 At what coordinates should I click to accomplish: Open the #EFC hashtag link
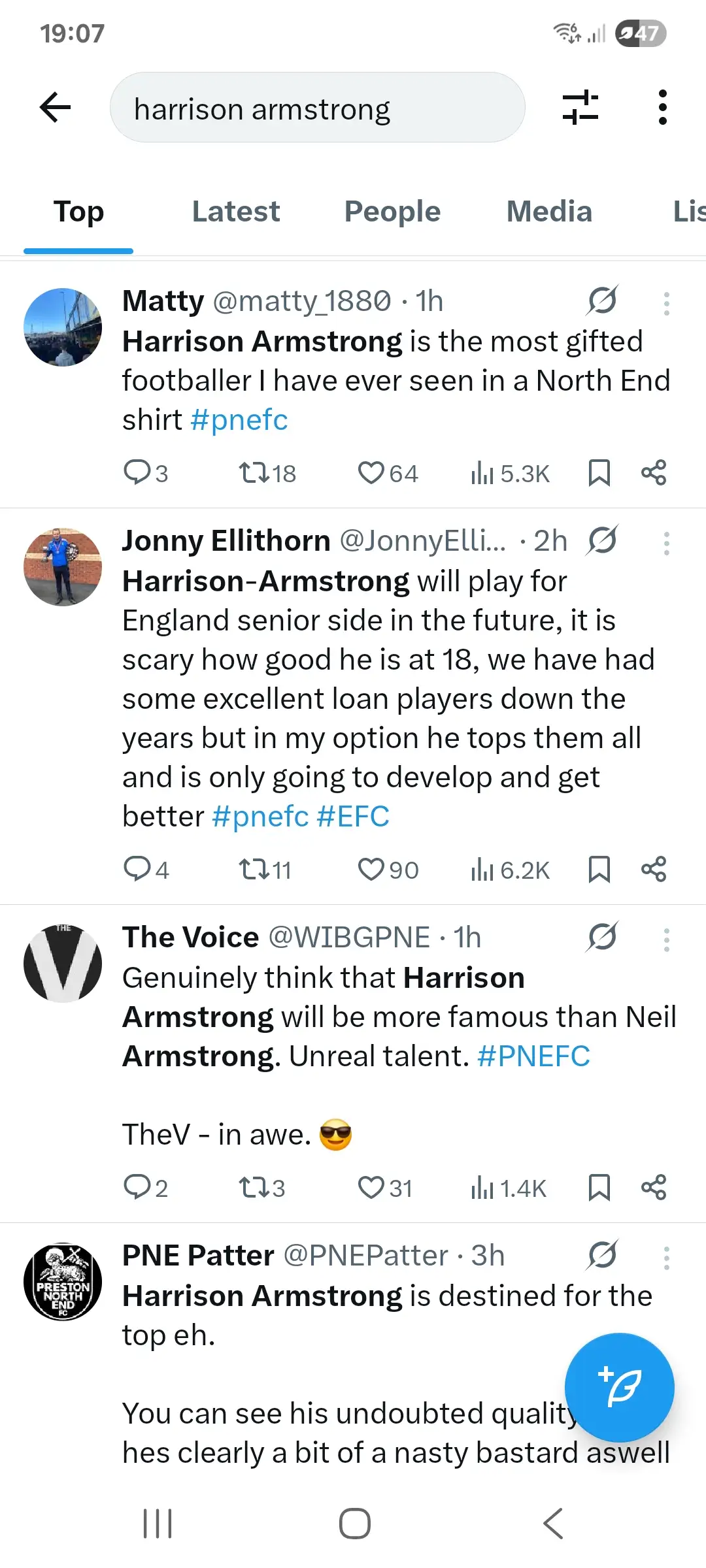click(353, 817)
